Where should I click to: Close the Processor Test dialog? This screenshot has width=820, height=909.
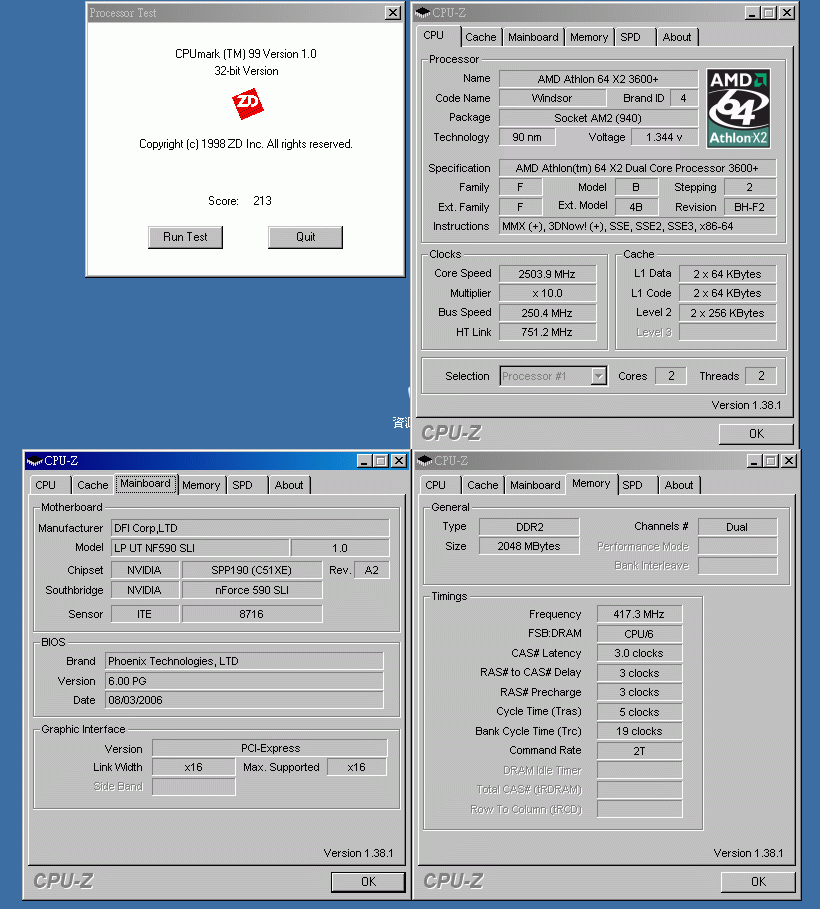pyautogui.click(x=393, y=13)
